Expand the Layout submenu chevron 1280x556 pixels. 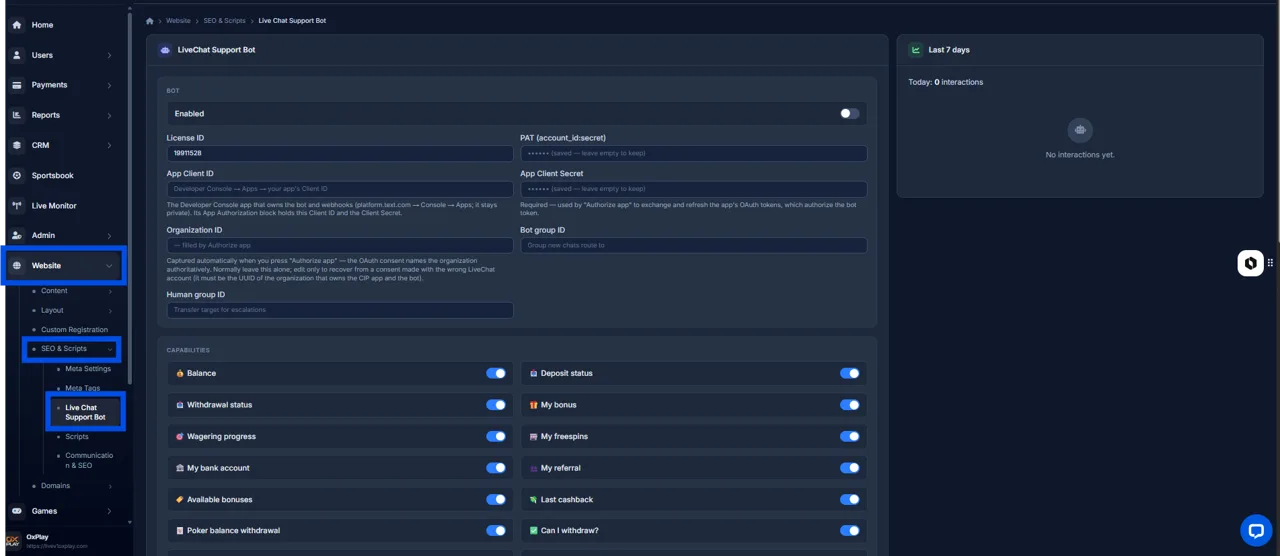110,310
